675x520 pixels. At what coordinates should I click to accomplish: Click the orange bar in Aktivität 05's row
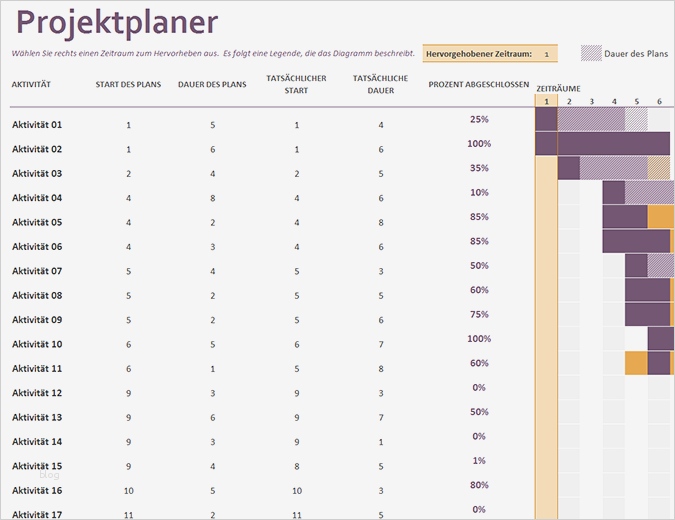click(x=661, y=217)
